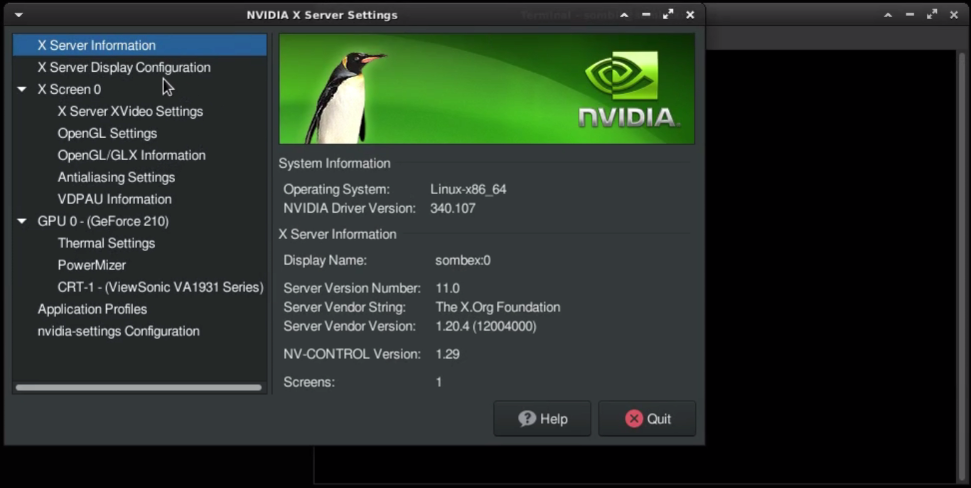Screen dimensions: 971x488
Task: Minimize the NVIDIA X Server Settings window
Action: (x=646, y=15)
